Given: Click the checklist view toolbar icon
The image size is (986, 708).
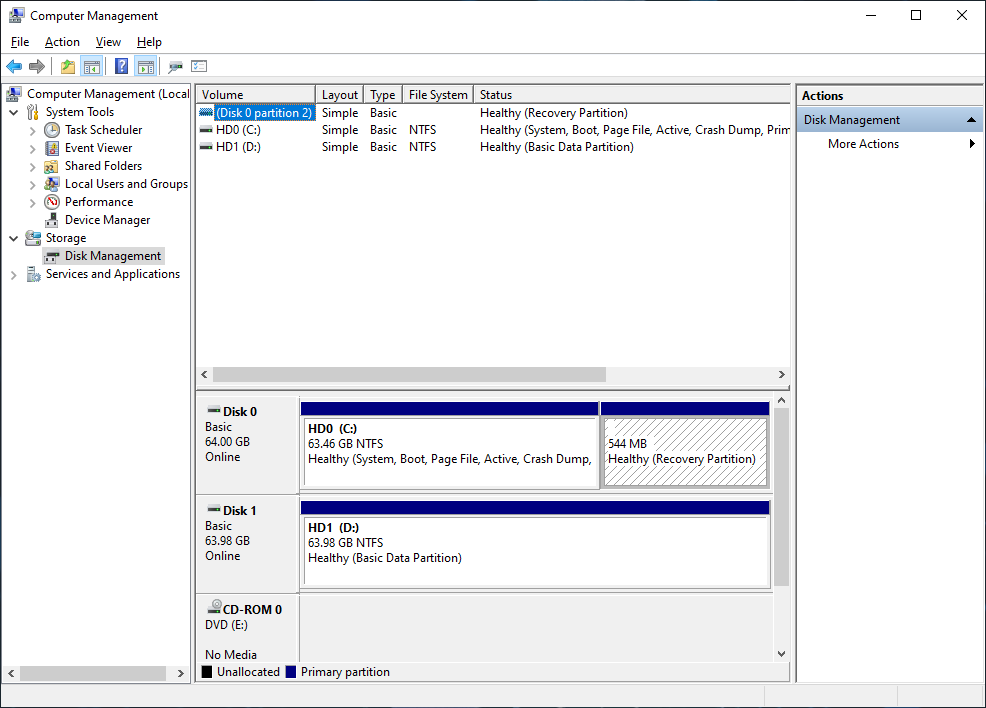Looking at the screenshot, I should (199, 66).
